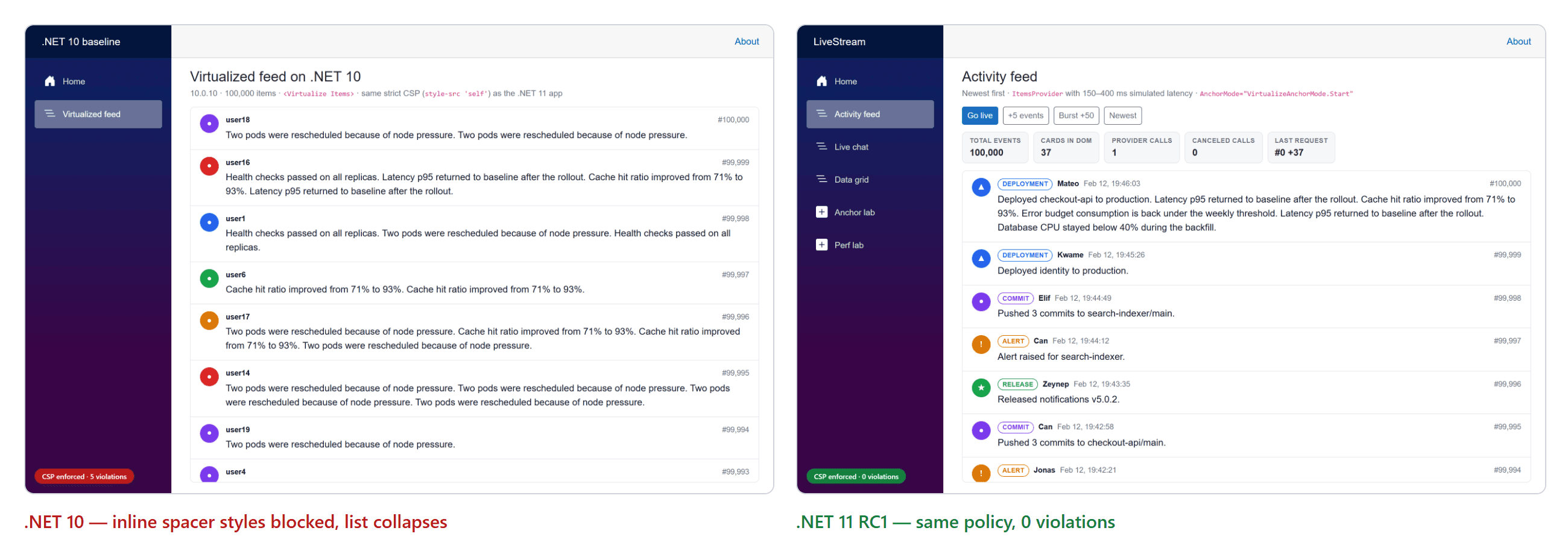The image size is (1568, 557).
Task: Click Data grid list icon in sidebar
Action: [822, 180]
